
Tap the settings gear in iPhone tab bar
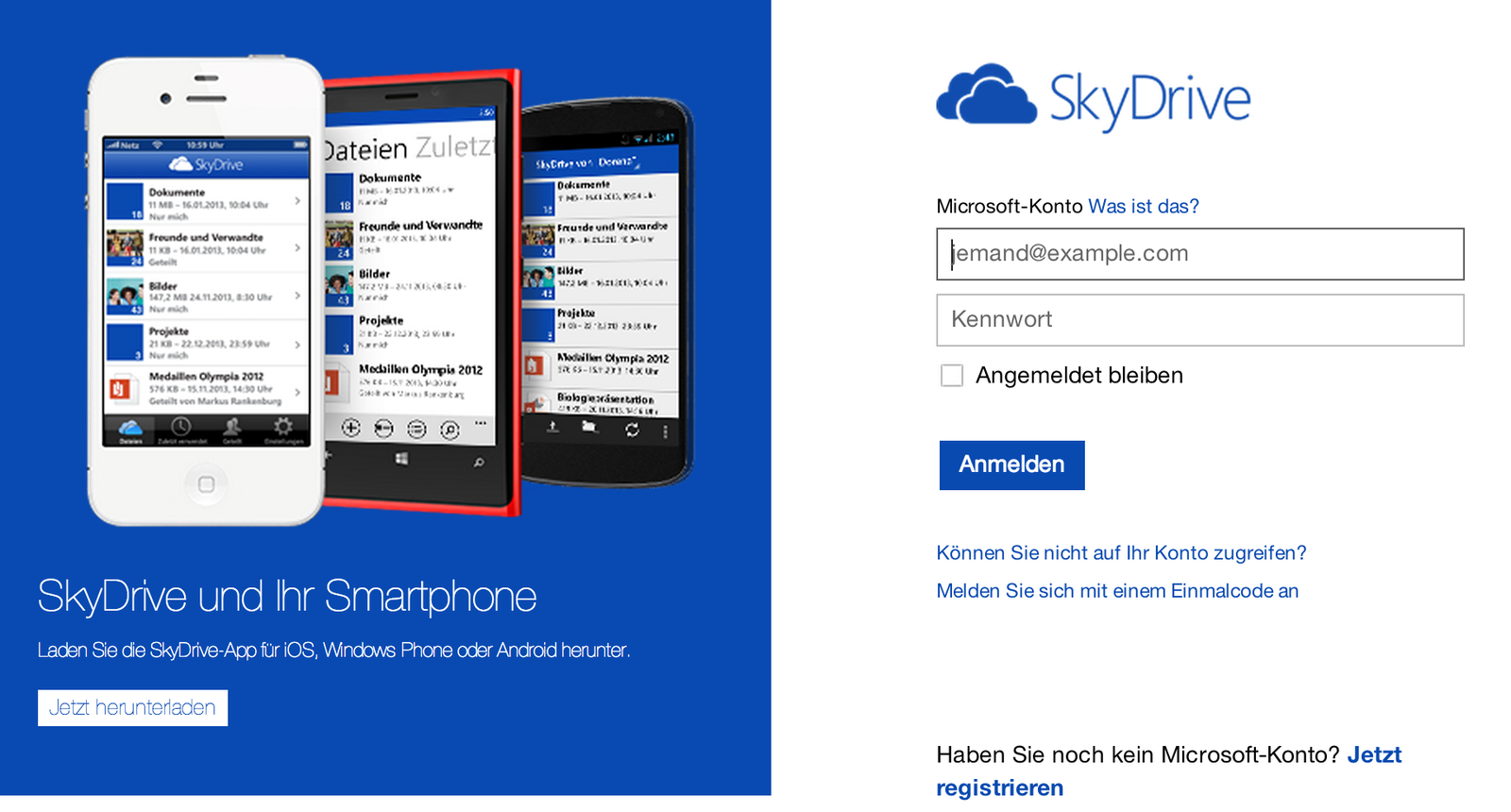(x=282, y=427)
